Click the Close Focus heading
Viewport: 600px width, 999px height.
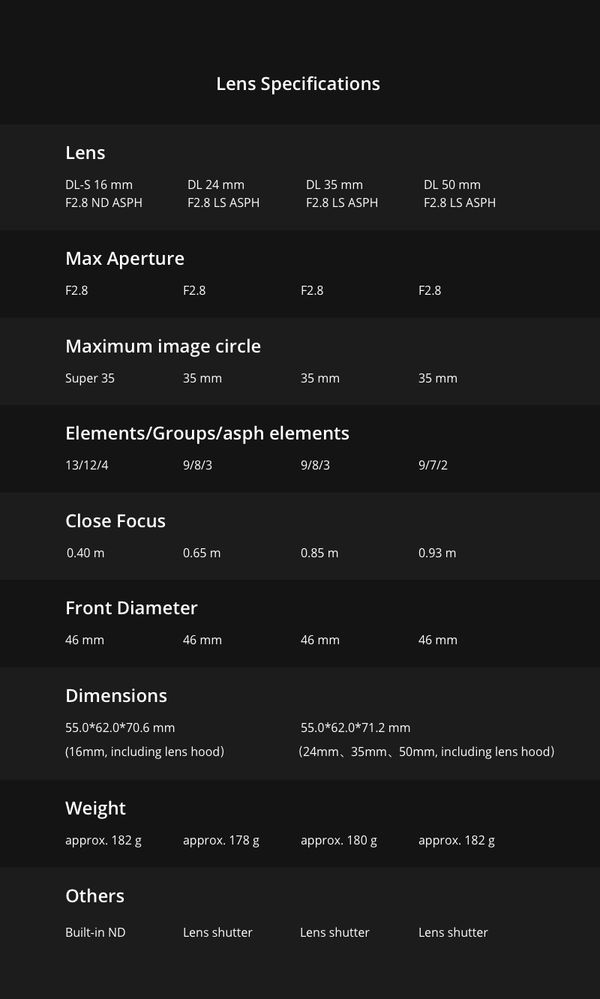click(115, 521)
